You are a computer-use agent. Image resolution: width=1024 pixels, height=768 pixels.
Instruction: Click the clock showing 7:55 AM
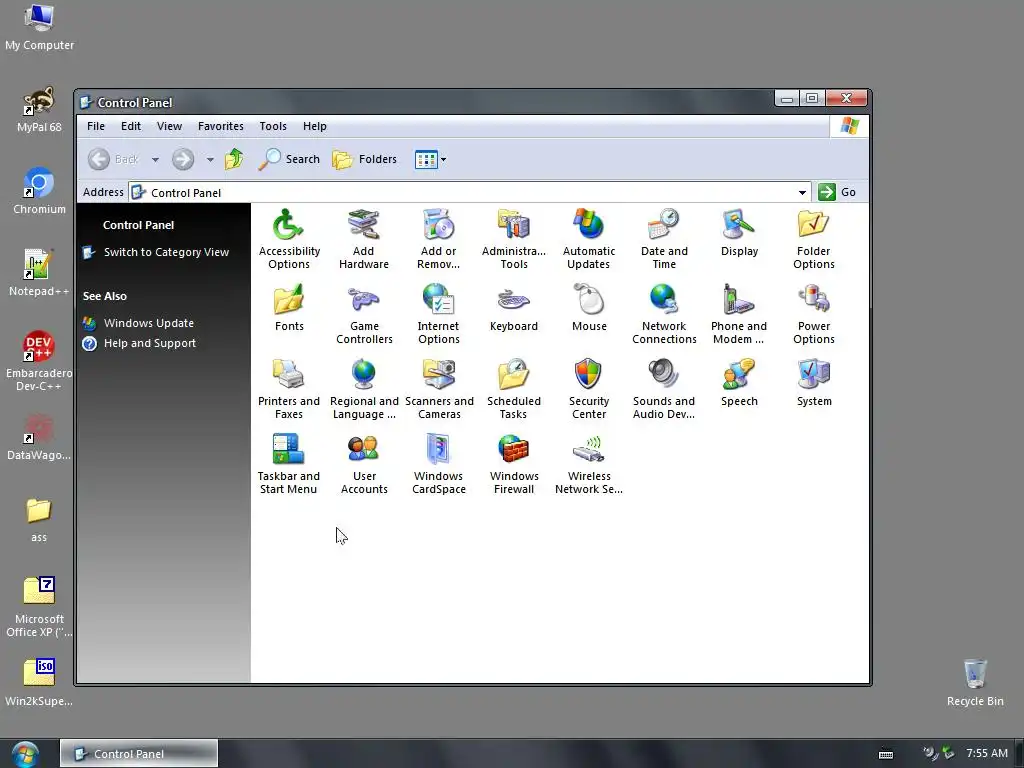point(987,754)
